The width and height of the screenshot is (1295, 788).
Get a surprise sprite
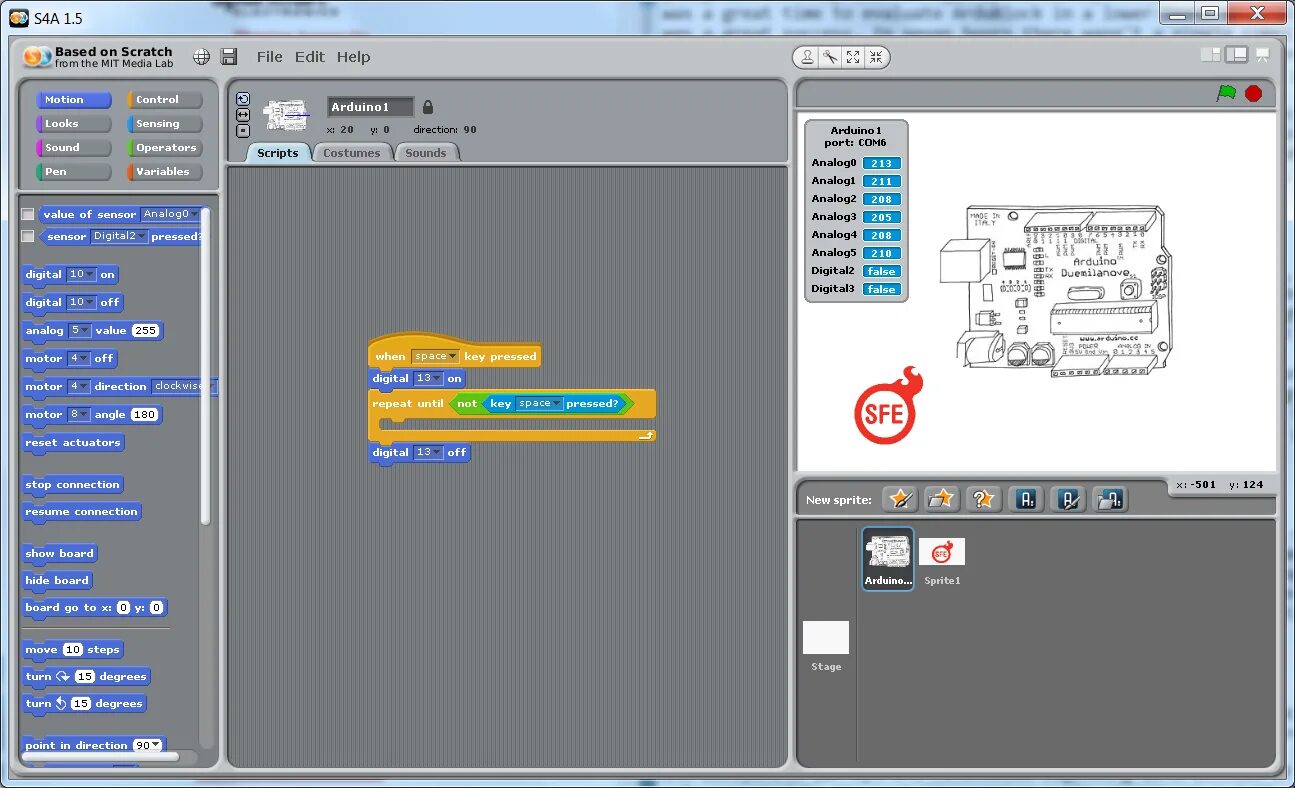click(x=984, y=499)
